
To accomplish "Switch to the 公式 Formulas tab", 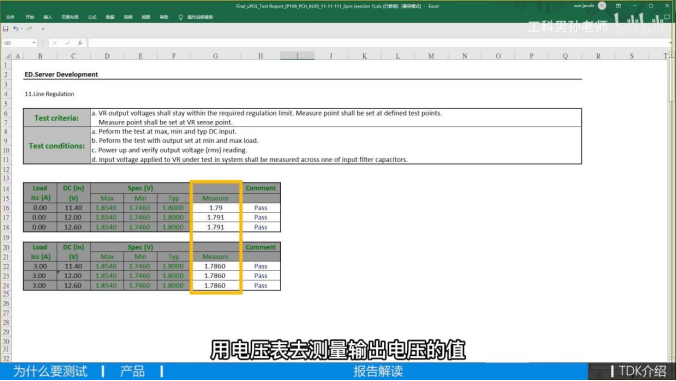I will pos(92,17).
